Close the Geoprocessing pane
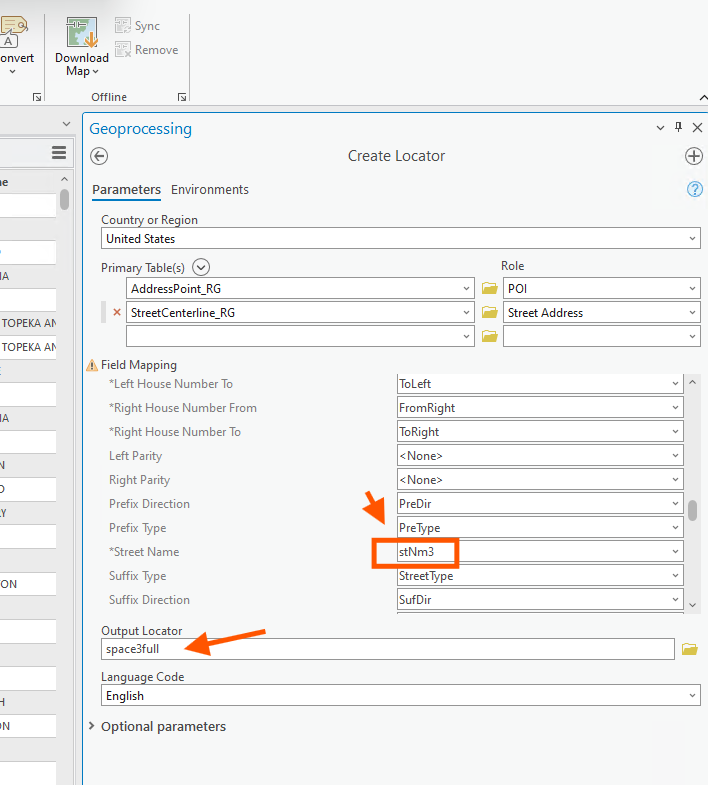The width and height of the screenshot is (708, 785). point(697,128)
